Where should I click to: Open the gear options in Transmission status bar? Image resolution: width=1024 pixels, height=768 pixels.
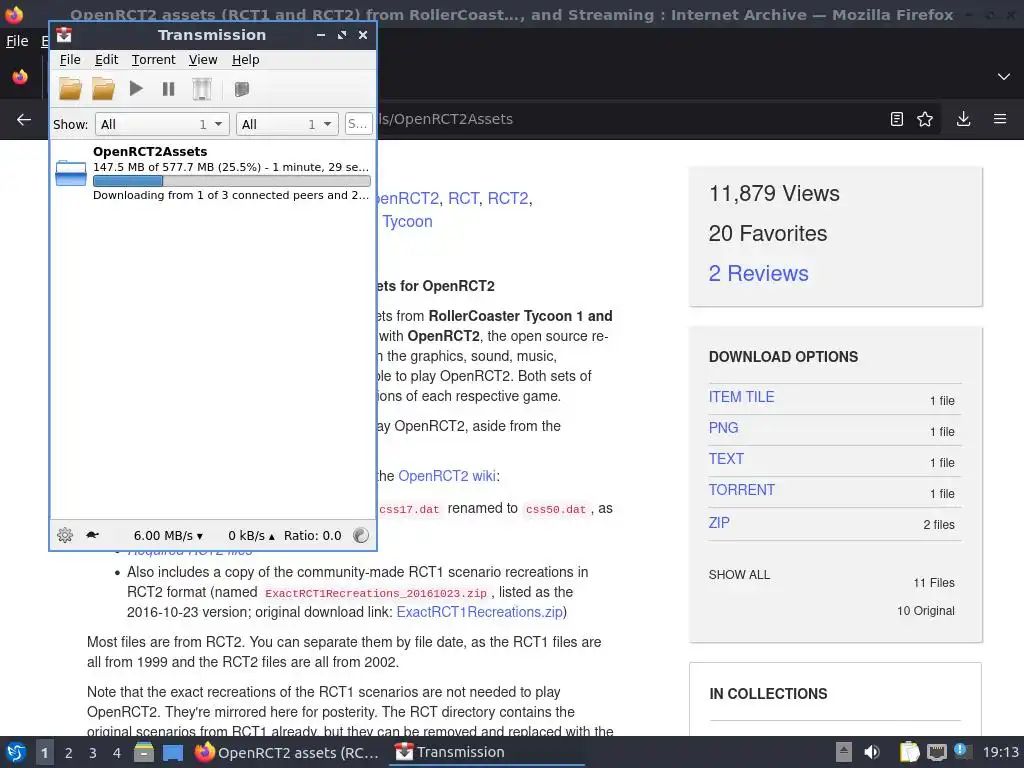pyautogui.click(x=65, y=535)
